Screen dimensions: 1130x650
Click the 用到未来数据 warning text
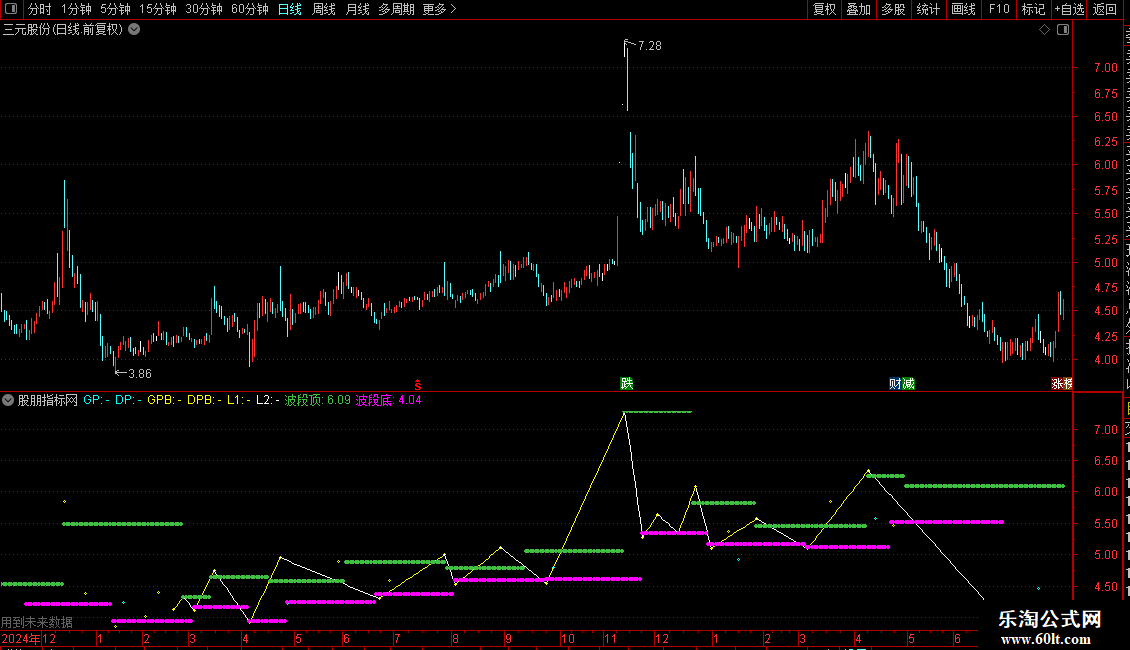pyautogui.click(x=37, y=622)
